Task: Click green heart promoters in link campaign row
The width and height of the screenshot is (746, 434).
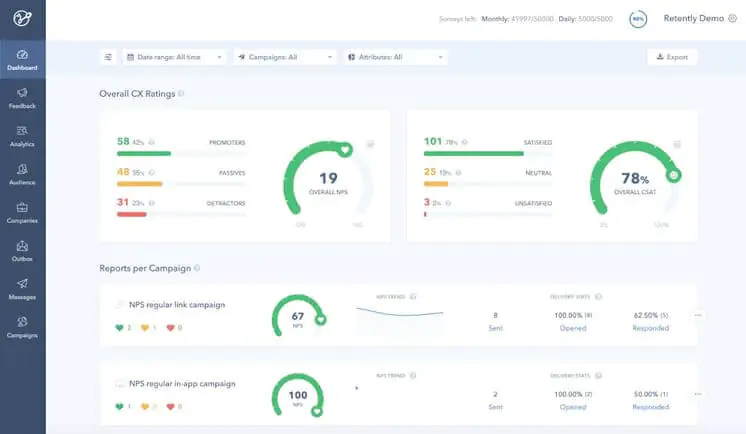Action: (x=119, y=327)
